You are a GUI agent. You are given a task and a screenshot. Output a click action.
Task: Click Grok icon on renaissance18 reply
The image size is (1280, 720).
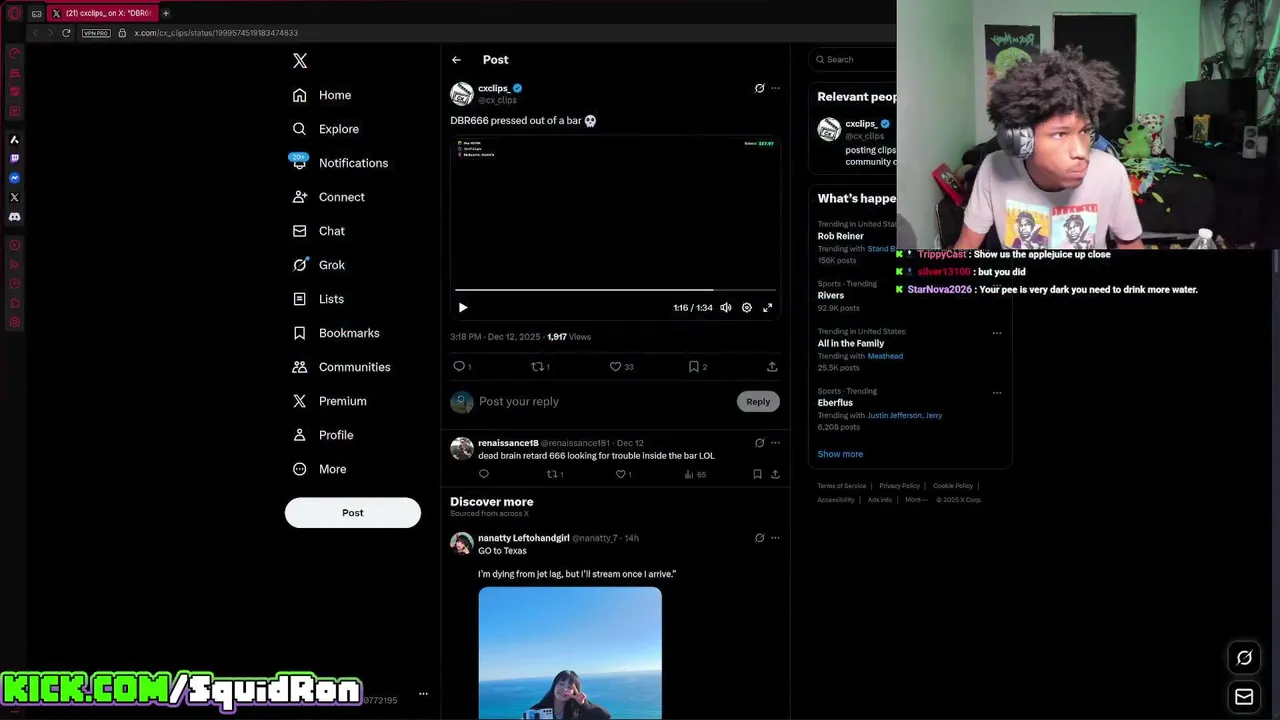(759, 443)
